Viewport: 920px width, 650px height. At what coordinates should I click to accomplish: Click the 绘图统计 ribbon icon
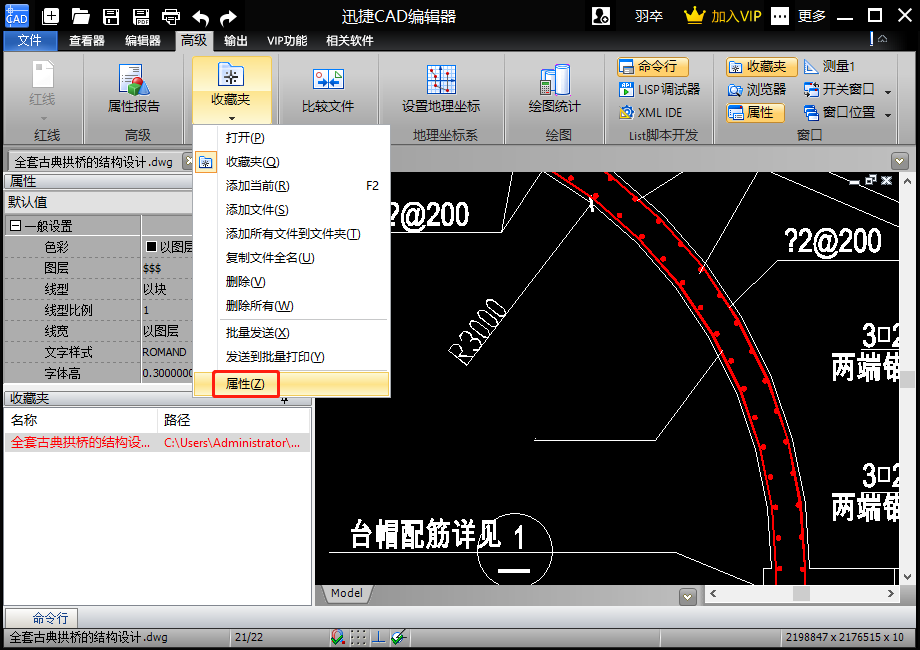coord(554,89)
